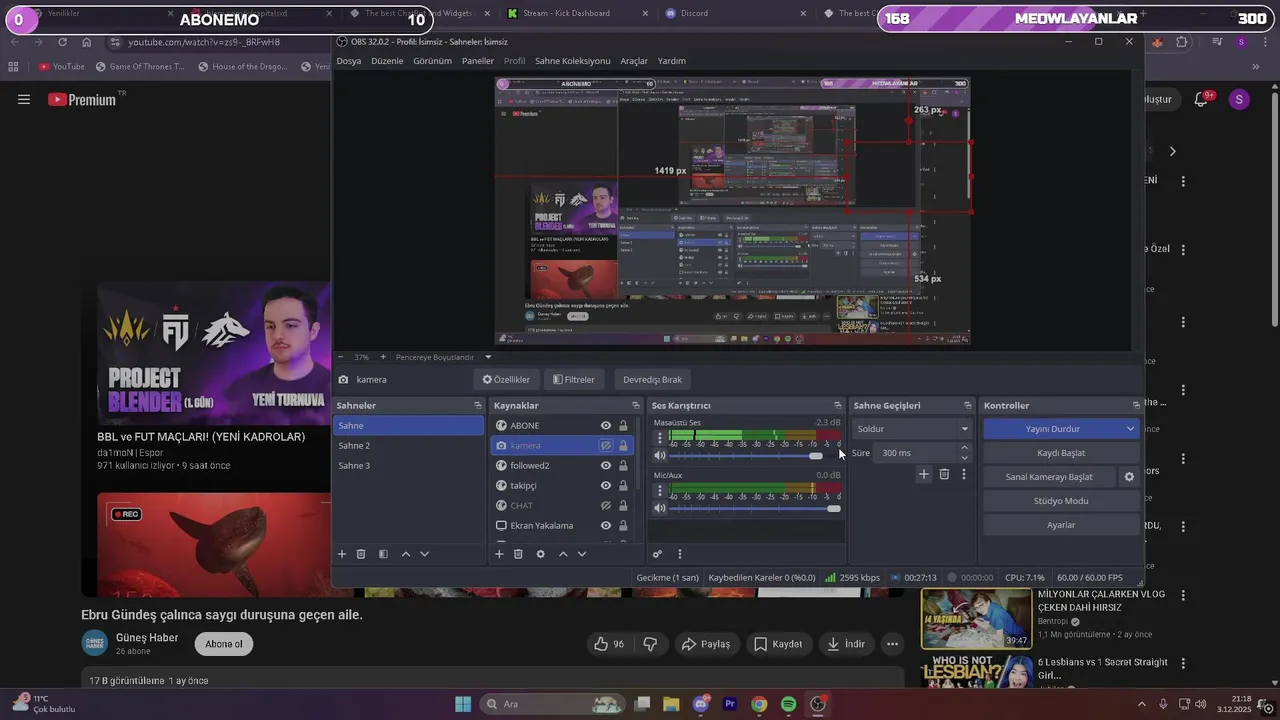This screenshot has height=720, width=1280.
Task: Hide the Ekran Yakalama source
Action: pyautogui.click(x=605, y=525)
